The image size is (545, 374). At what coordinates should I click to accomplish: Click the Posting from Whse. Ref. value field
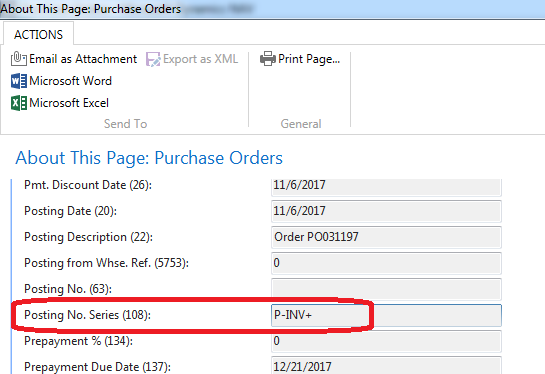coord(386,263)
